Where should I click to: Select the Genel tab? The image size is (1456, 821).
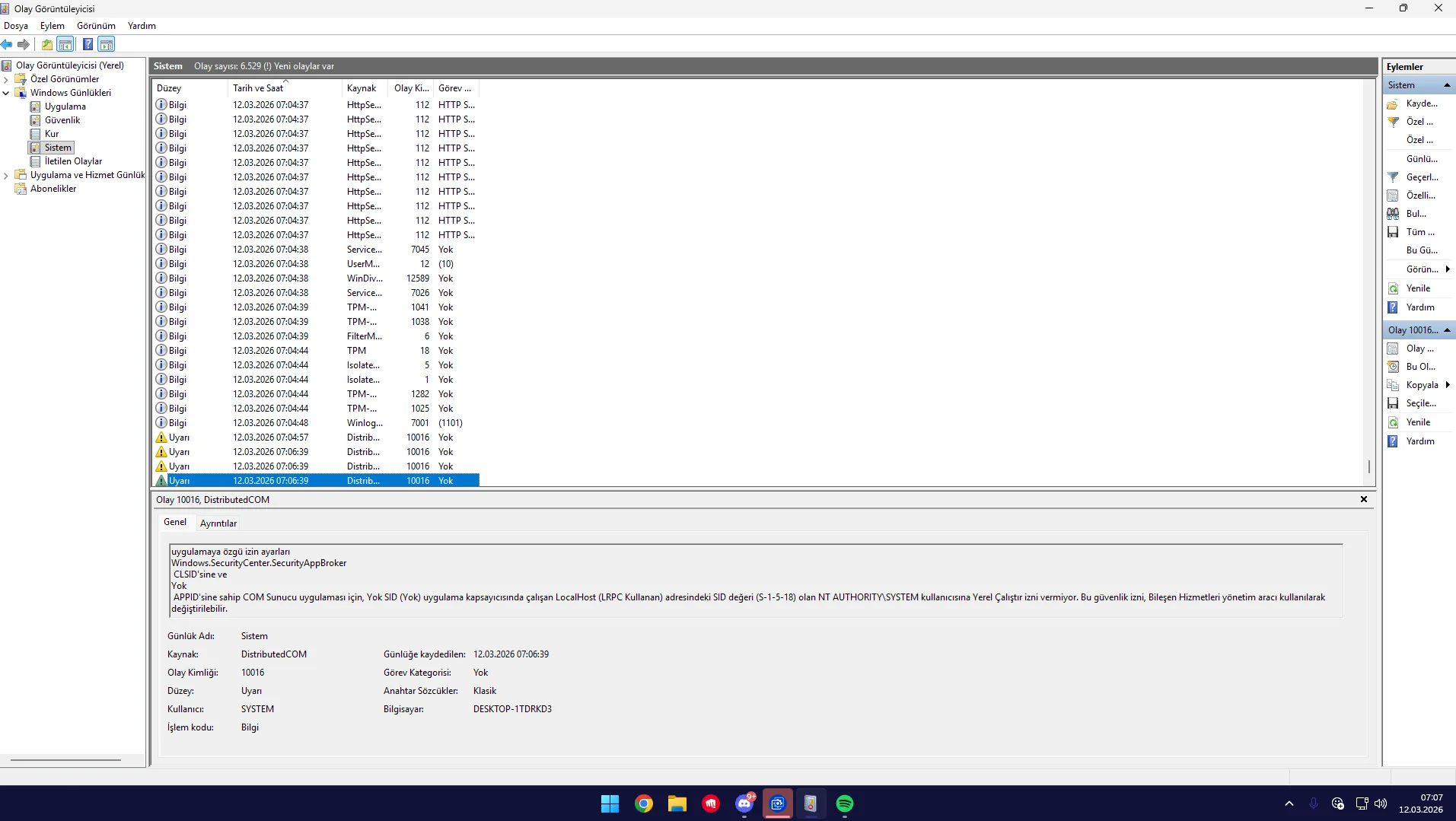point(175,522)
